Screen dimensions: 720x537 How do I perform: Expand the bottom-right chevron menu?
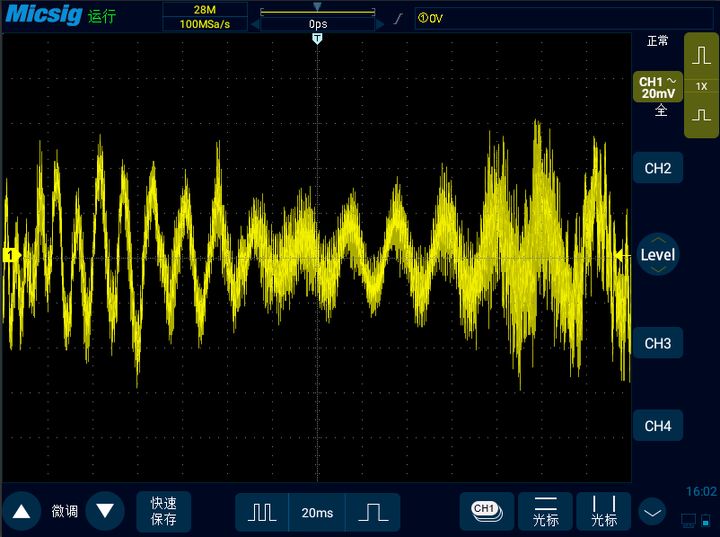click(x=652, y=512)
